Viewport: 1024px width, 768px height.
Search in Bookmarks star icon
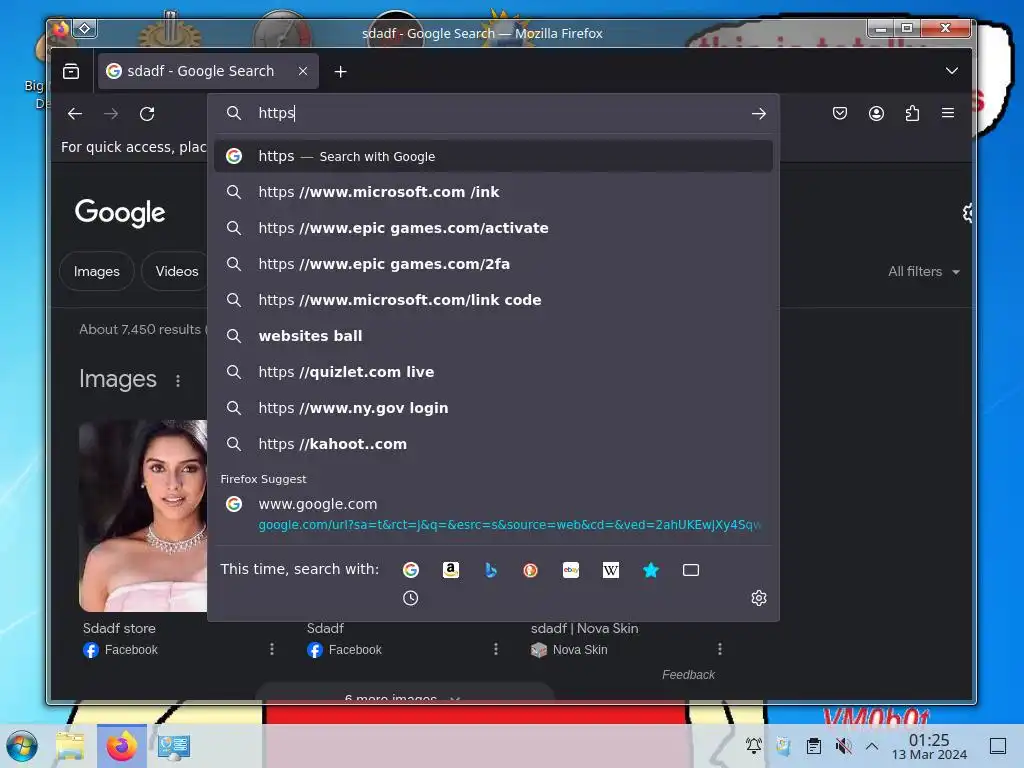[x=650, y=570]
